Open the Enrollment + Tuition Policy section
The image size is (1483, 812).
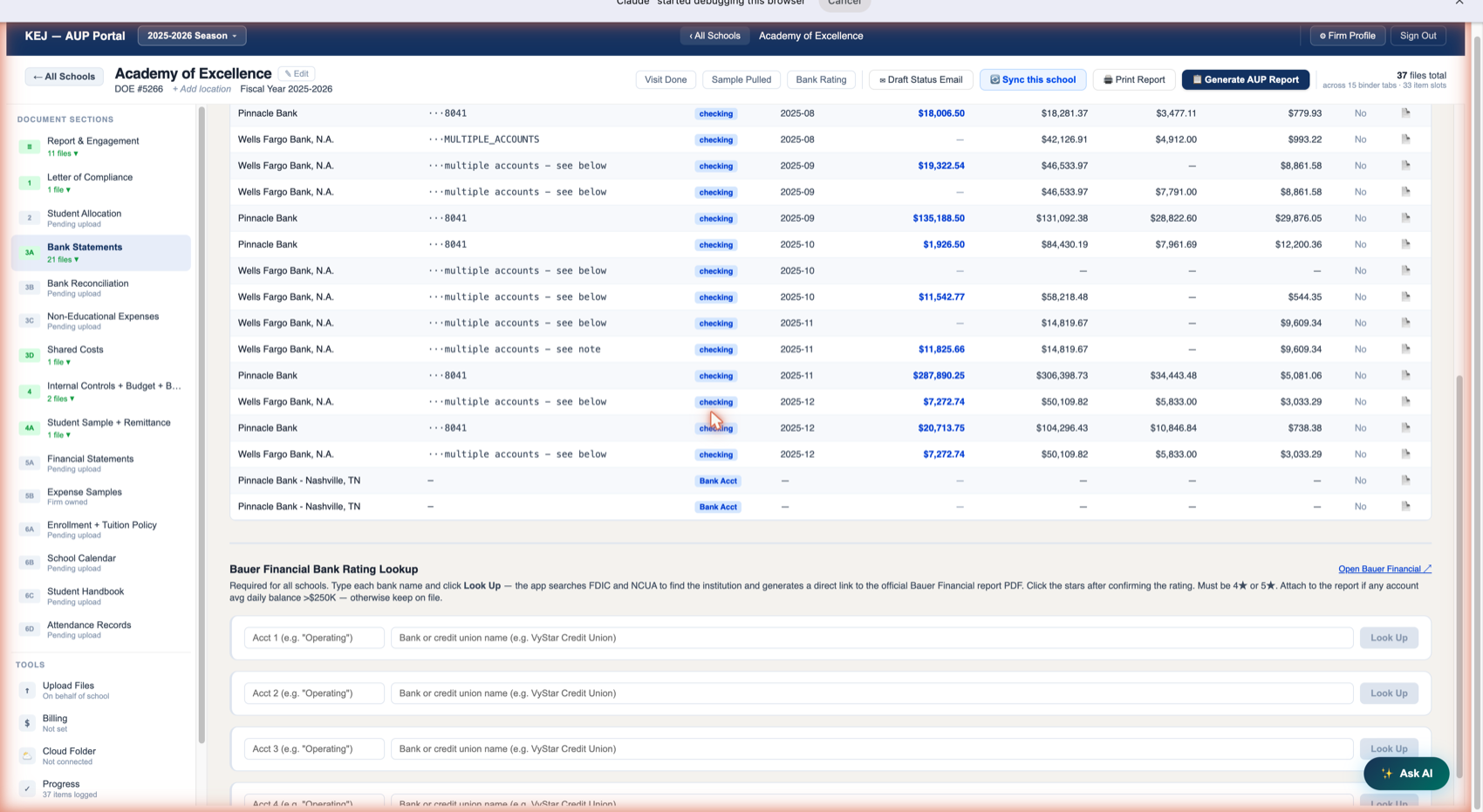pos(101,529)
